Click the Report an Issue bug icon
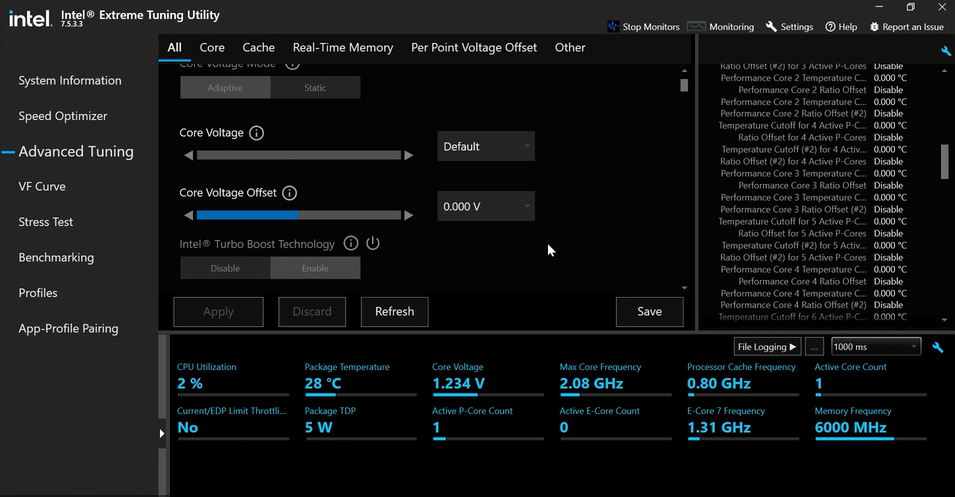Image resolution: width=955 pixels, height=497 pixels. pyautogui.click(x=875, y=27)
